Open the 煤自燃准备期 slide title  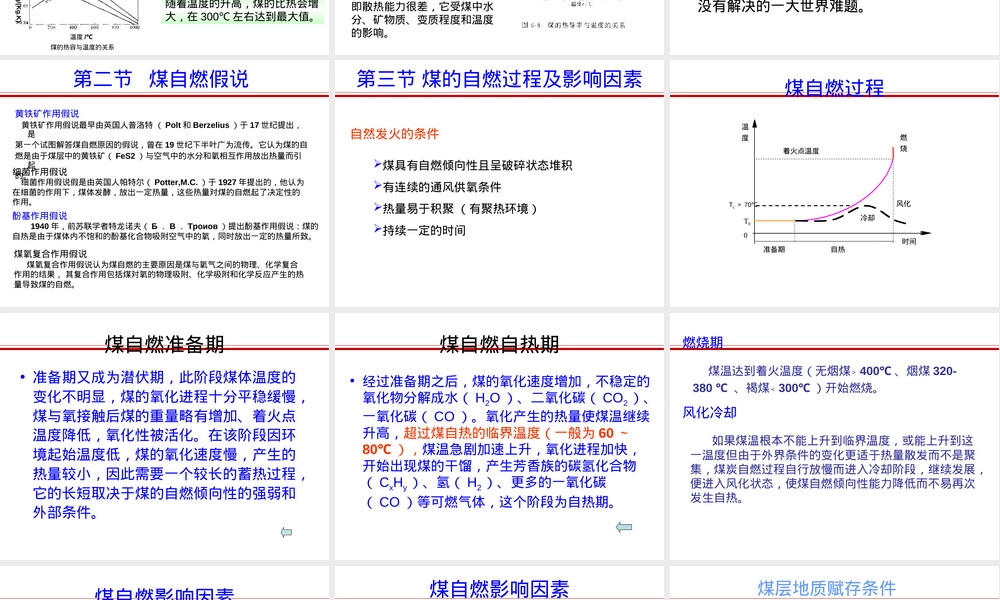click(165, 344)
